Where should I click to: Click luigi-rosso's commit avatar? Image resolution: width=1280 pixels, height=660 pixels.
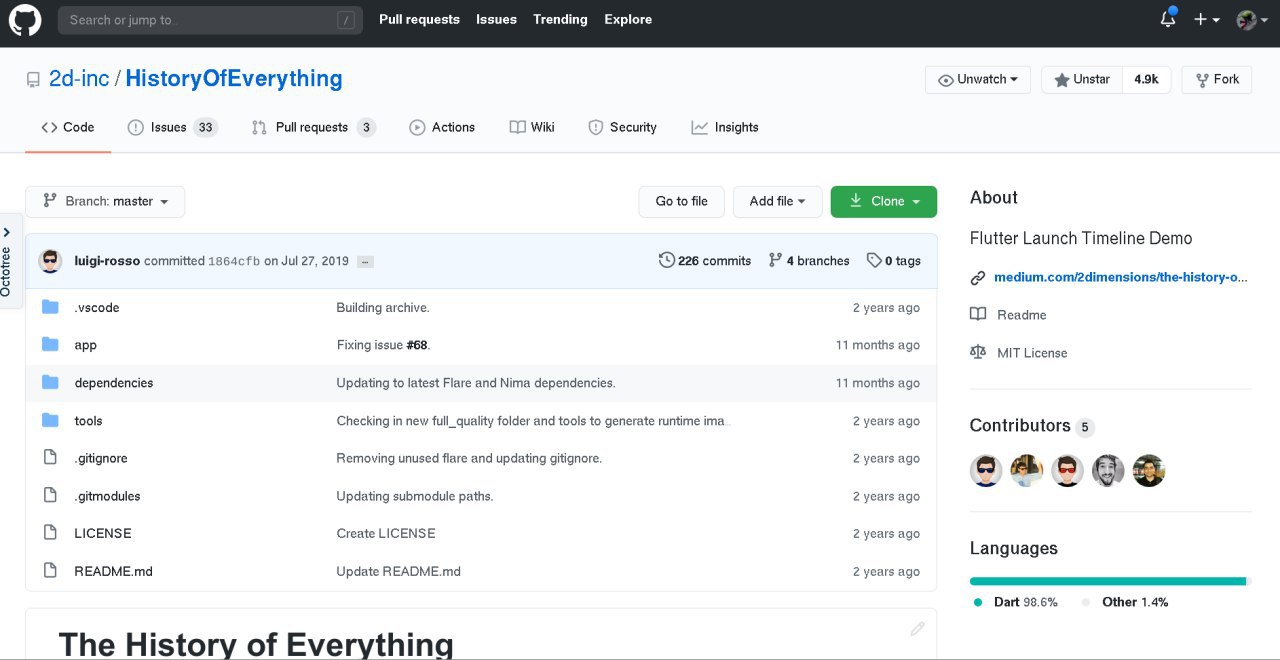50,261
